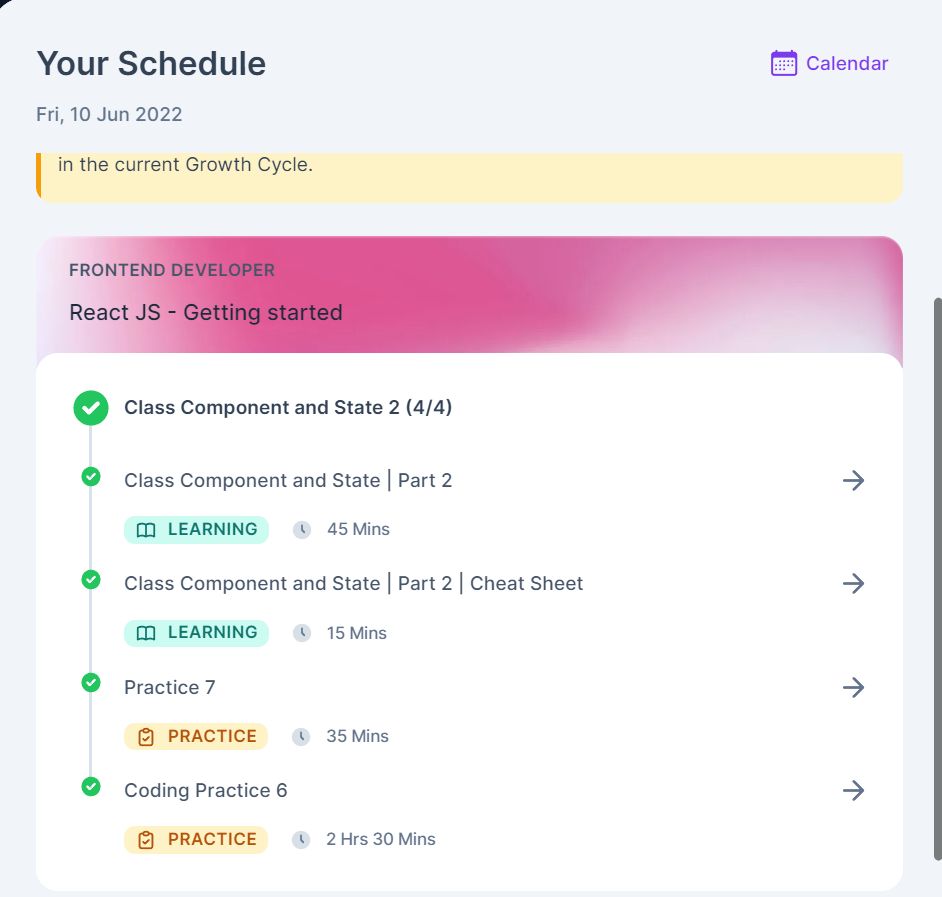Click green checkmark beside Practice 7

pos(91,683)
